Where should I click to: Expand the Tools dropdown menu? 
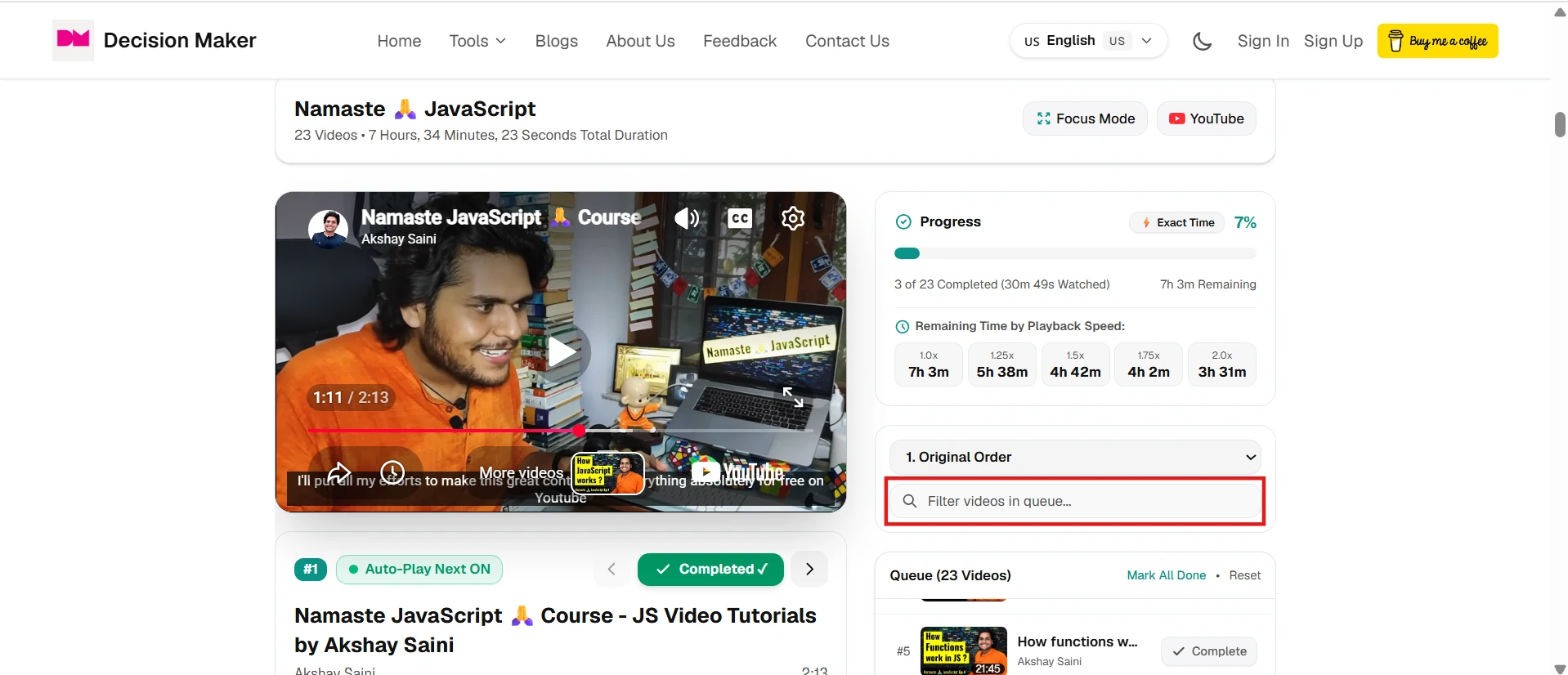pos(477,41)
